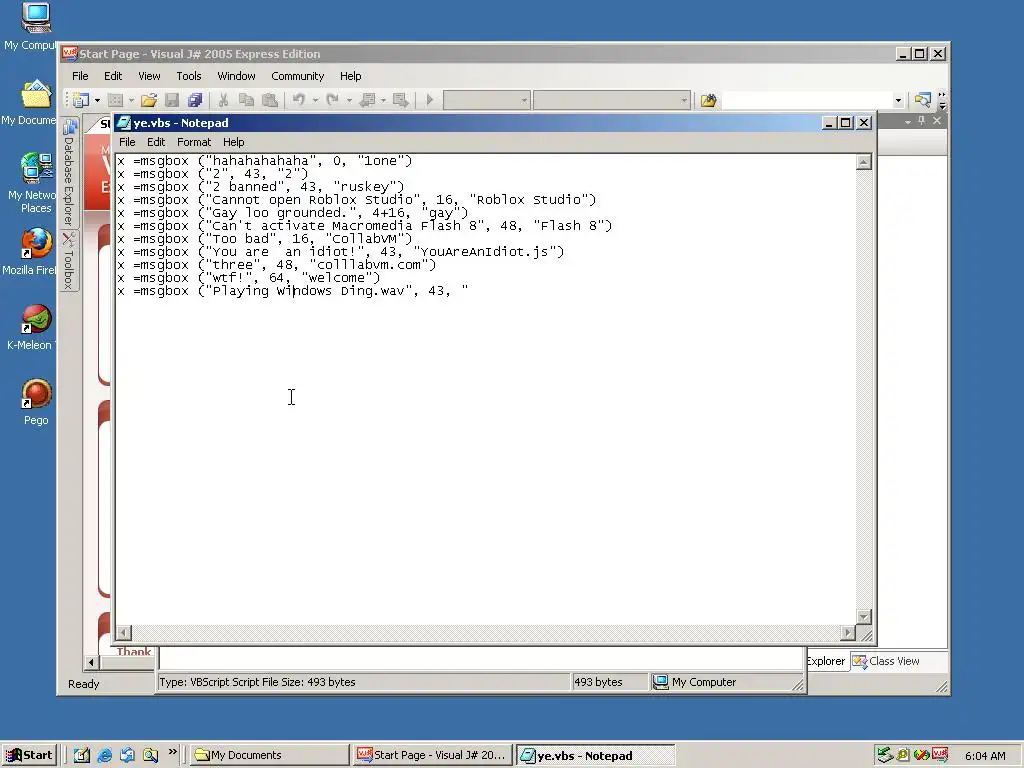Click the Visual J# tray icon
The image size is (1024, 768).
[x=940, y=755]
